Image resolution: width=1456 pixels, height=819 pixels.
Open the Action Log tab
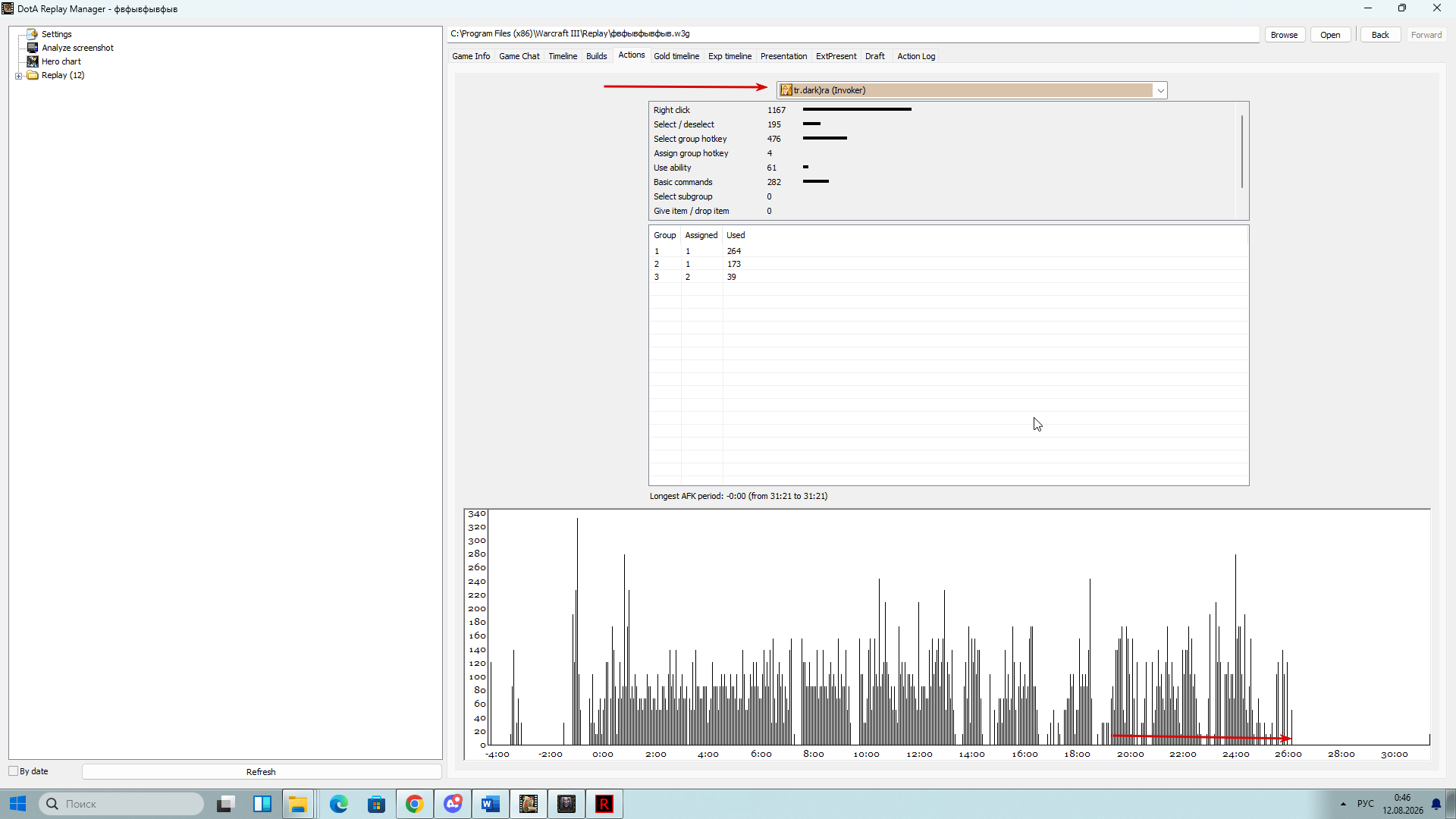coord(916,56)
